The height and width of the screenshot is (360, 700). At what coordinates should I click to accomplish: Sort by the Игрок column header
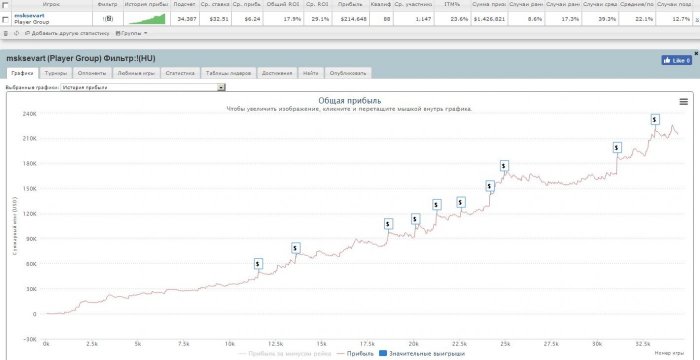52,4
